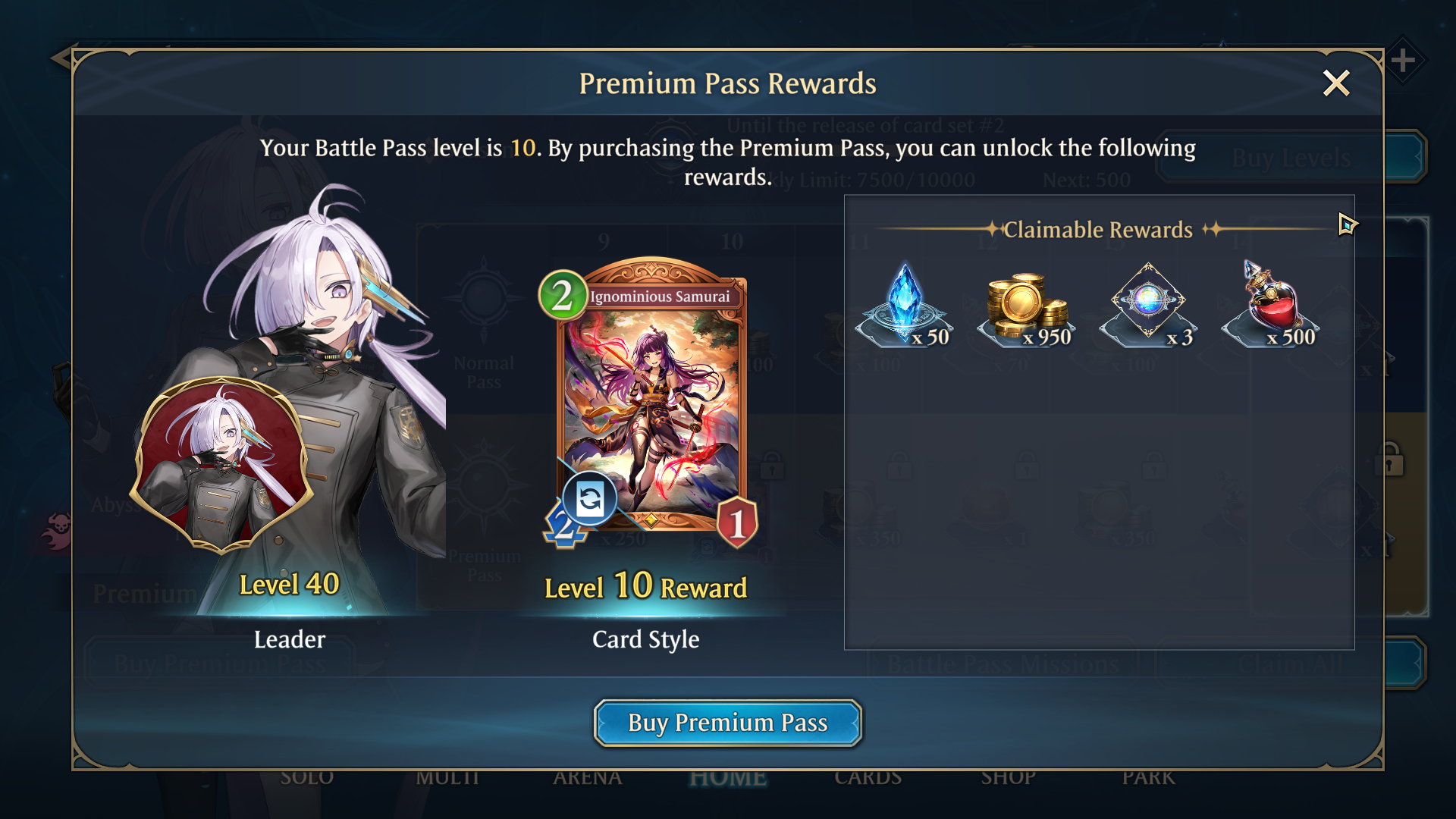Select the red potion vial x500 reward
Screen dimensions: 1456x819
[x=1270, y=305]
